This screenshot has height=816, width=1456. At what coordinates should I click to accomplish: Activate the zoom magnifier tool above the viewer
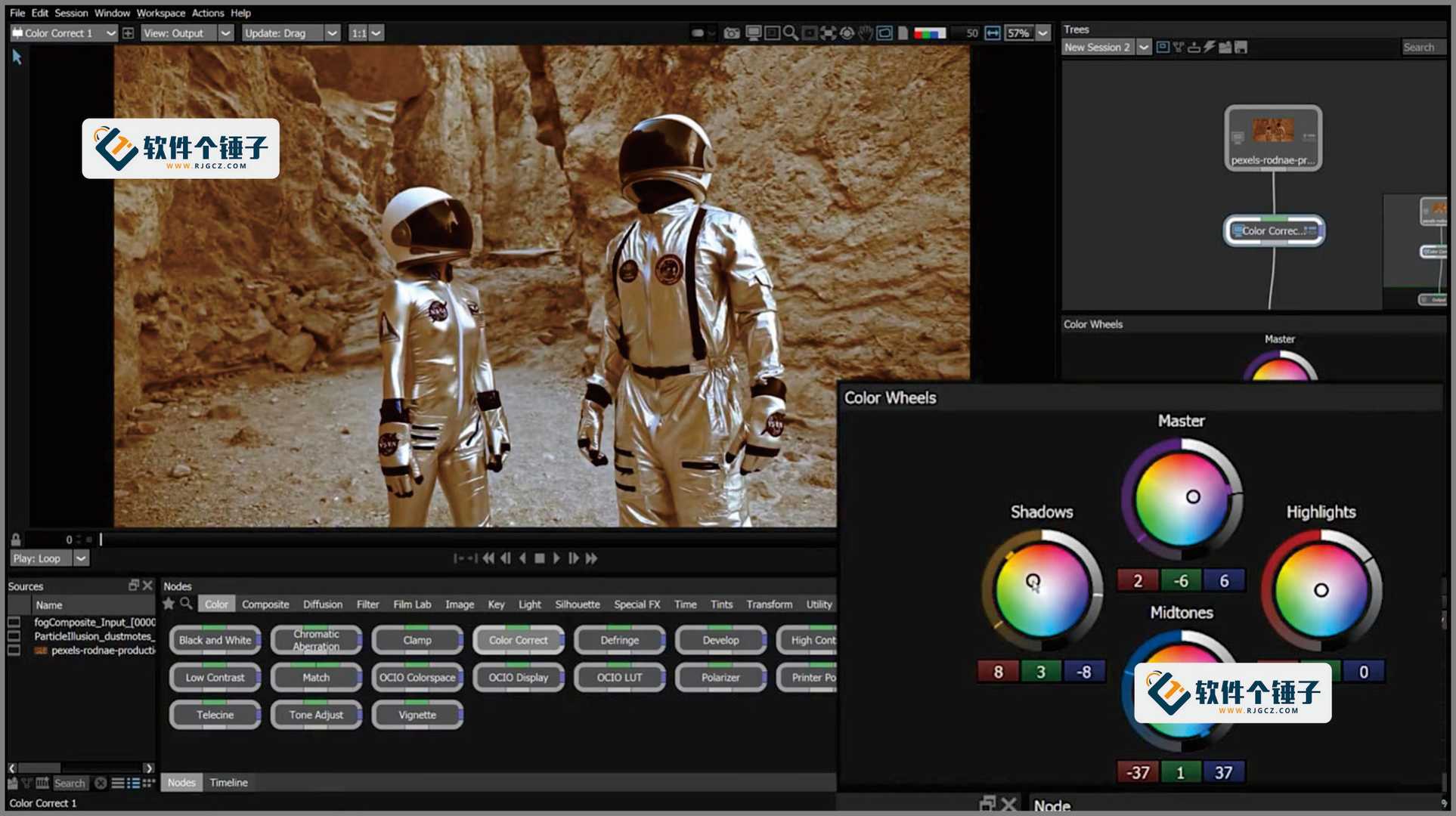[x=792, y=33]
